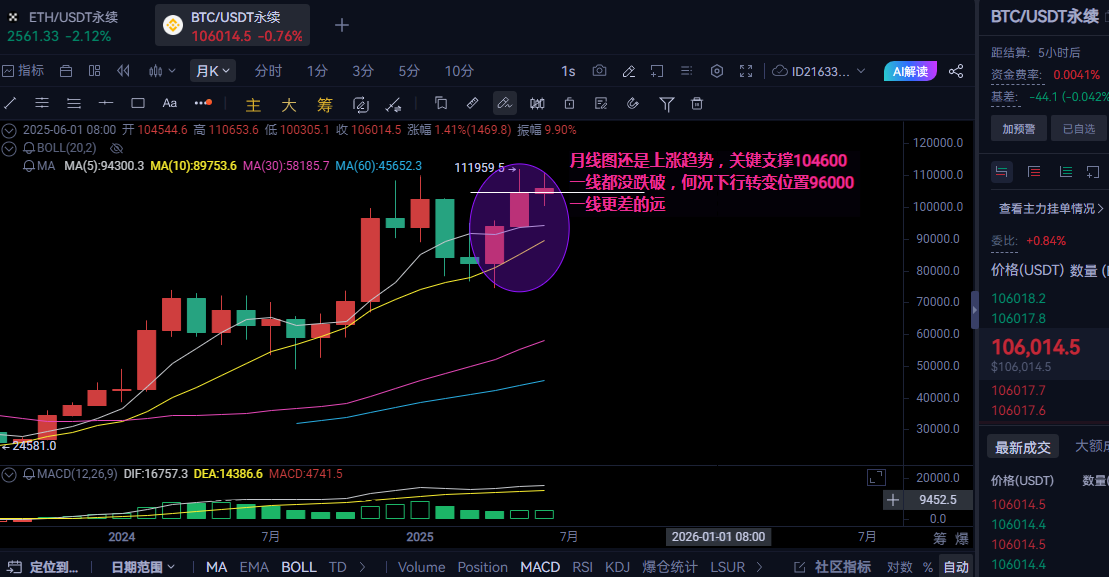Select the 最新成交 tab

coord(1023,447)
